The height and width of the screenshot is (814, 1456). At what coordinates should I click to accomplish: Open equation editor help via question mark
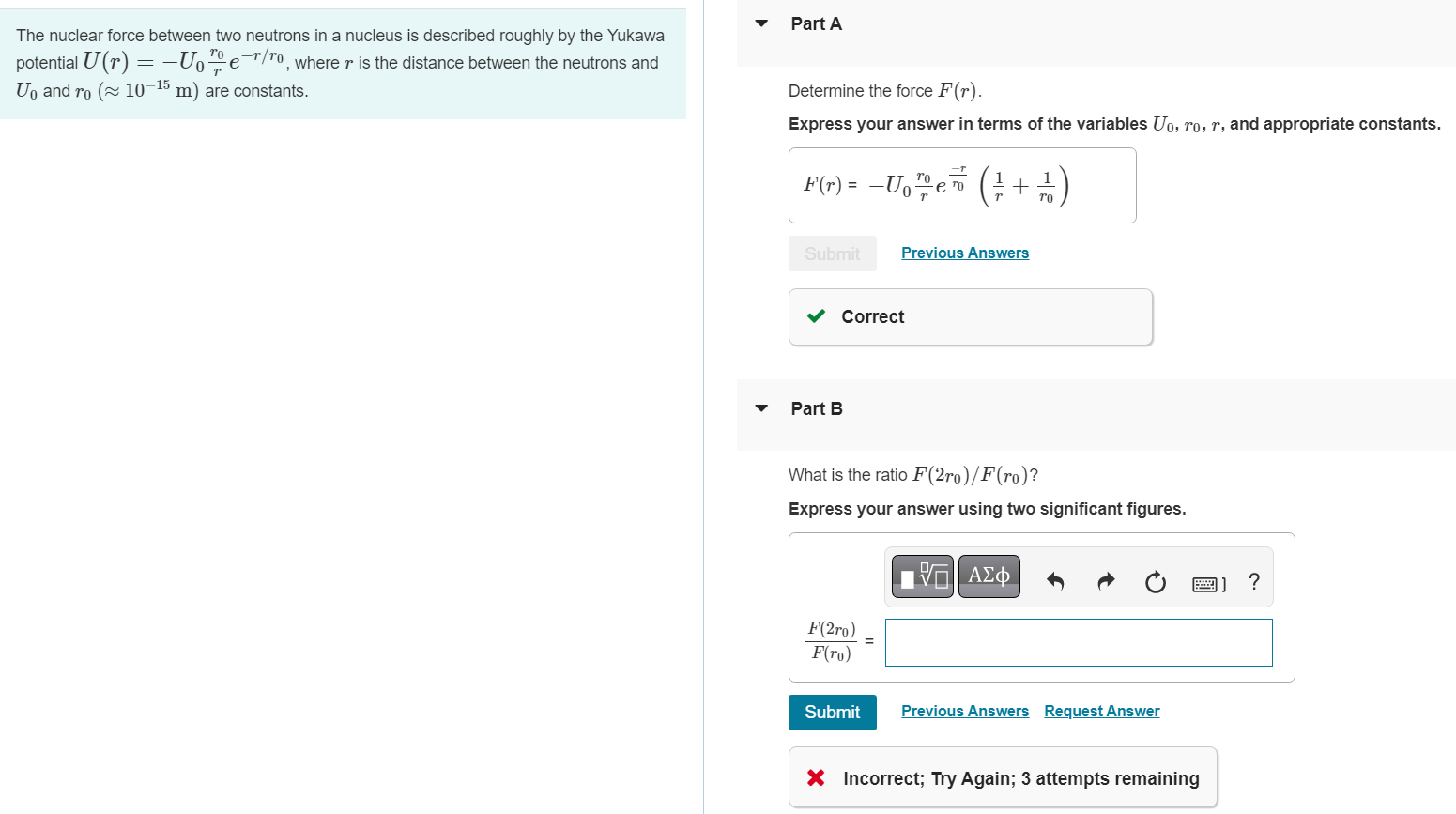point(1253,582)
